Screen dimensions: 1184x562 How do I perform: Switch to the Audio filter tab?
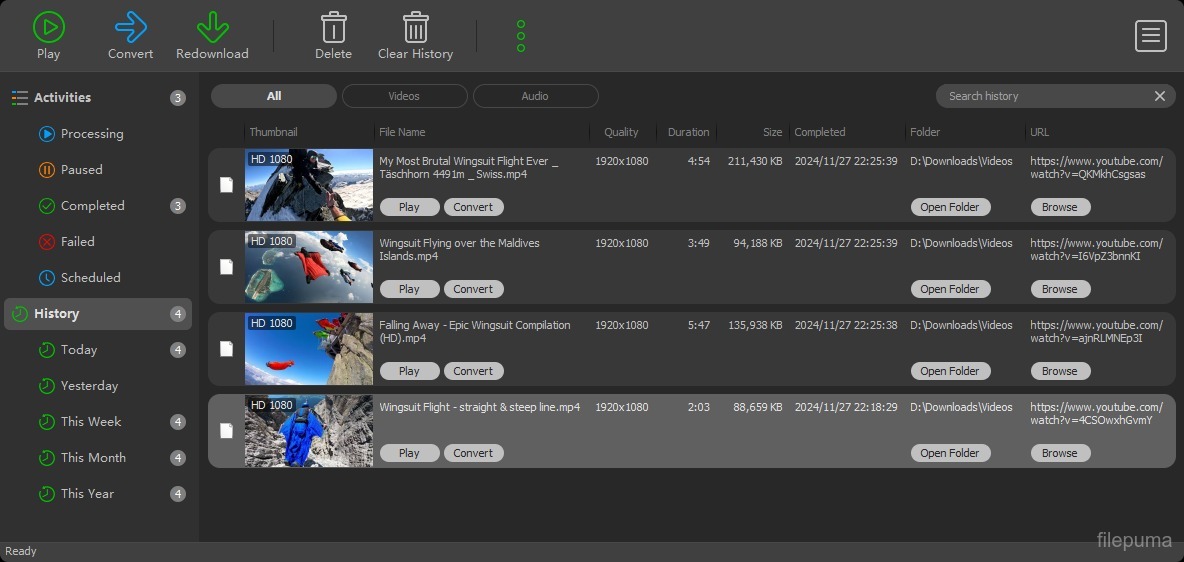pos(535,96)
